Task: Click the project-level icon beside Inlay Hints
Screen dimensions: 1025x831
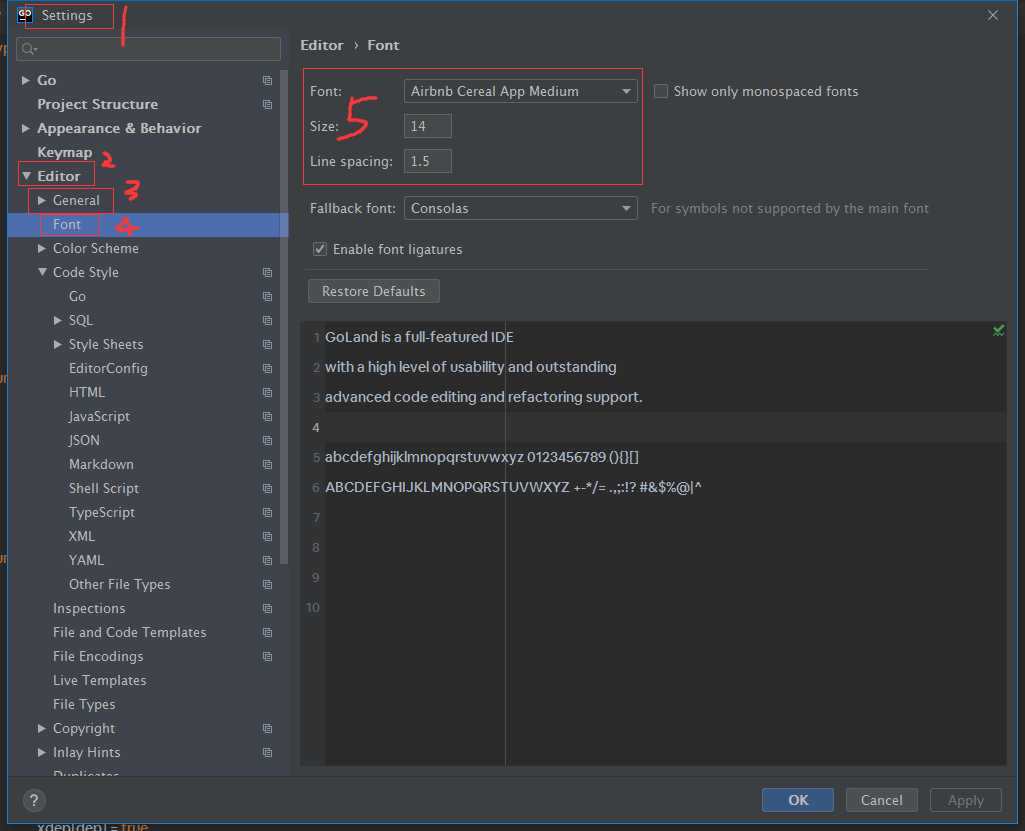Action: tap(267, 753)
